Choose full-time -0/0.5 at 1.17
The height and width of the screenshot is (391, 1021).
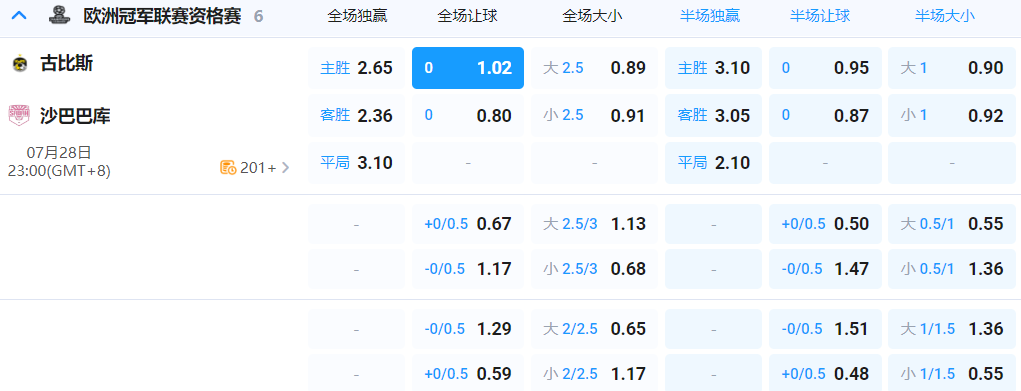click(468, 268)
